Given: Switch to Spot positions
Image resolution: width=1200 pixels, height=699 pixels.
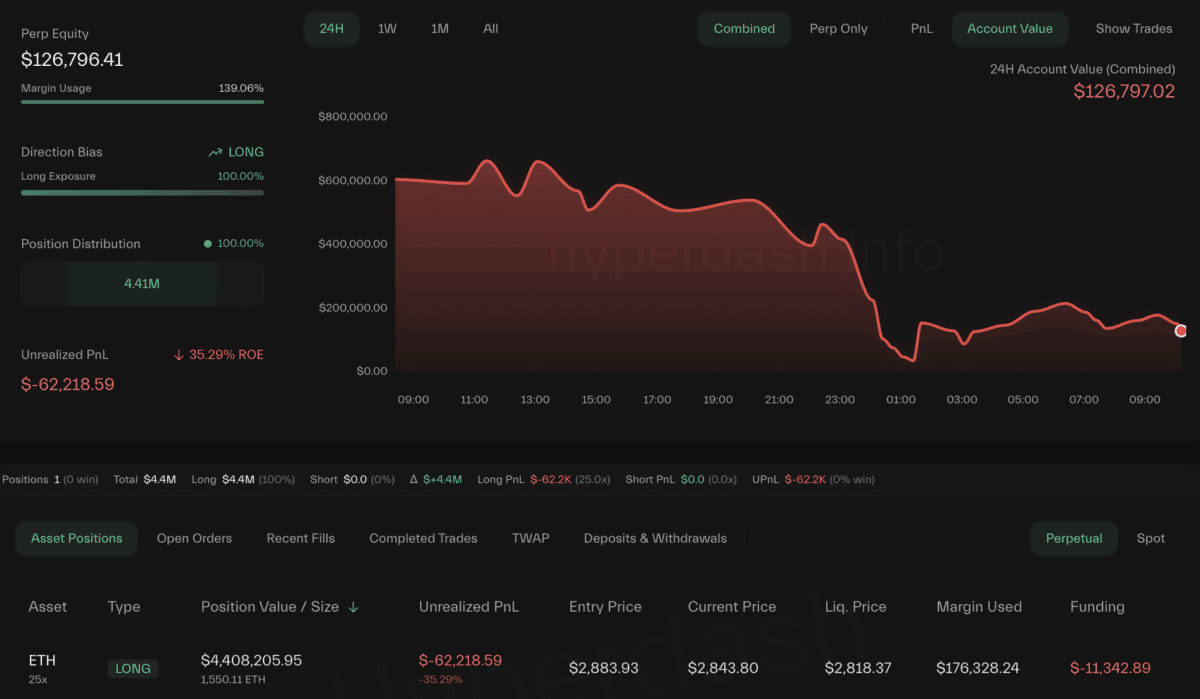Looking at the screenshot, I should (x=1150, y=538).
